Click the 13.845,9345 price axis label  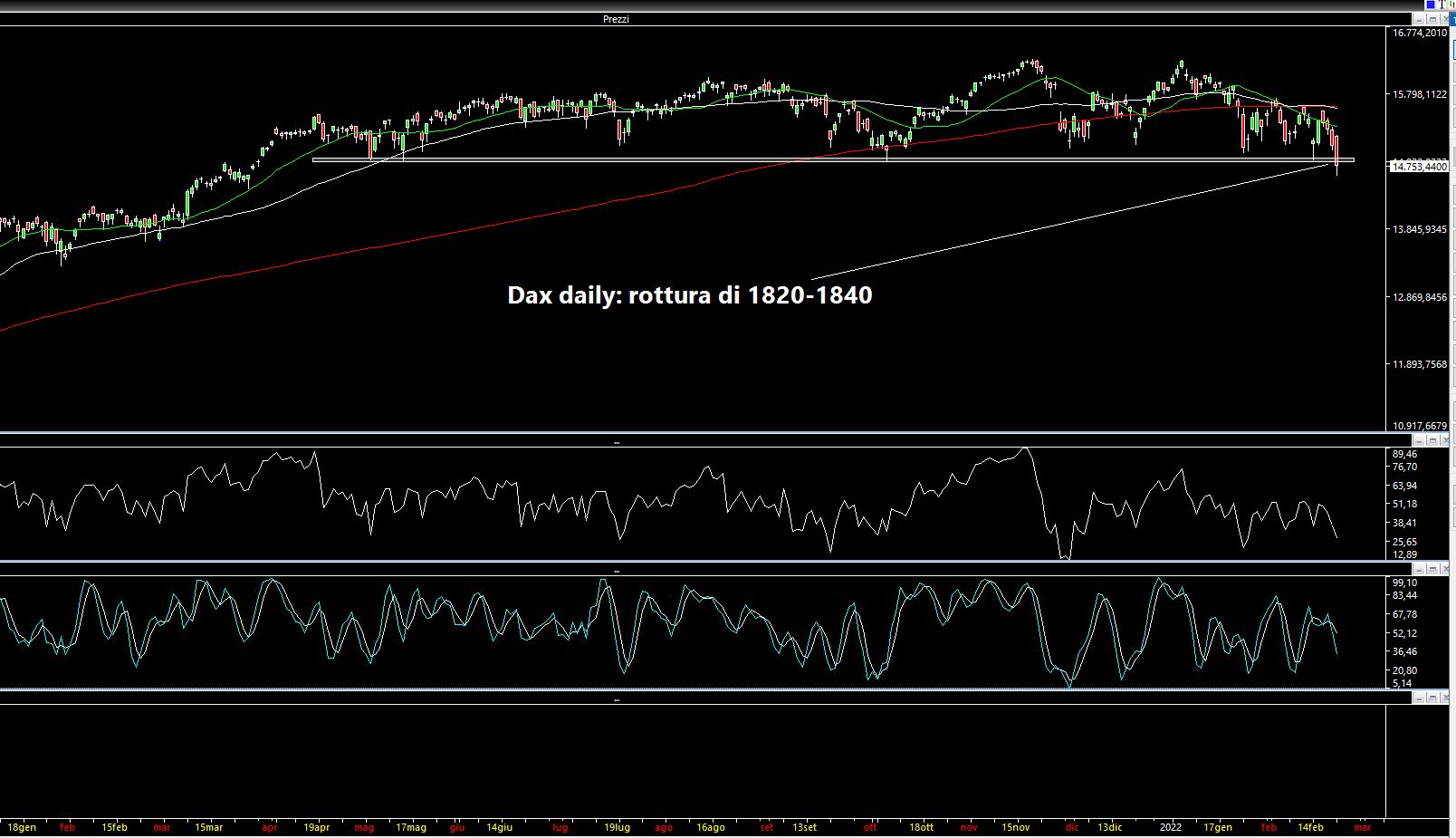(x=1420, y=229)
